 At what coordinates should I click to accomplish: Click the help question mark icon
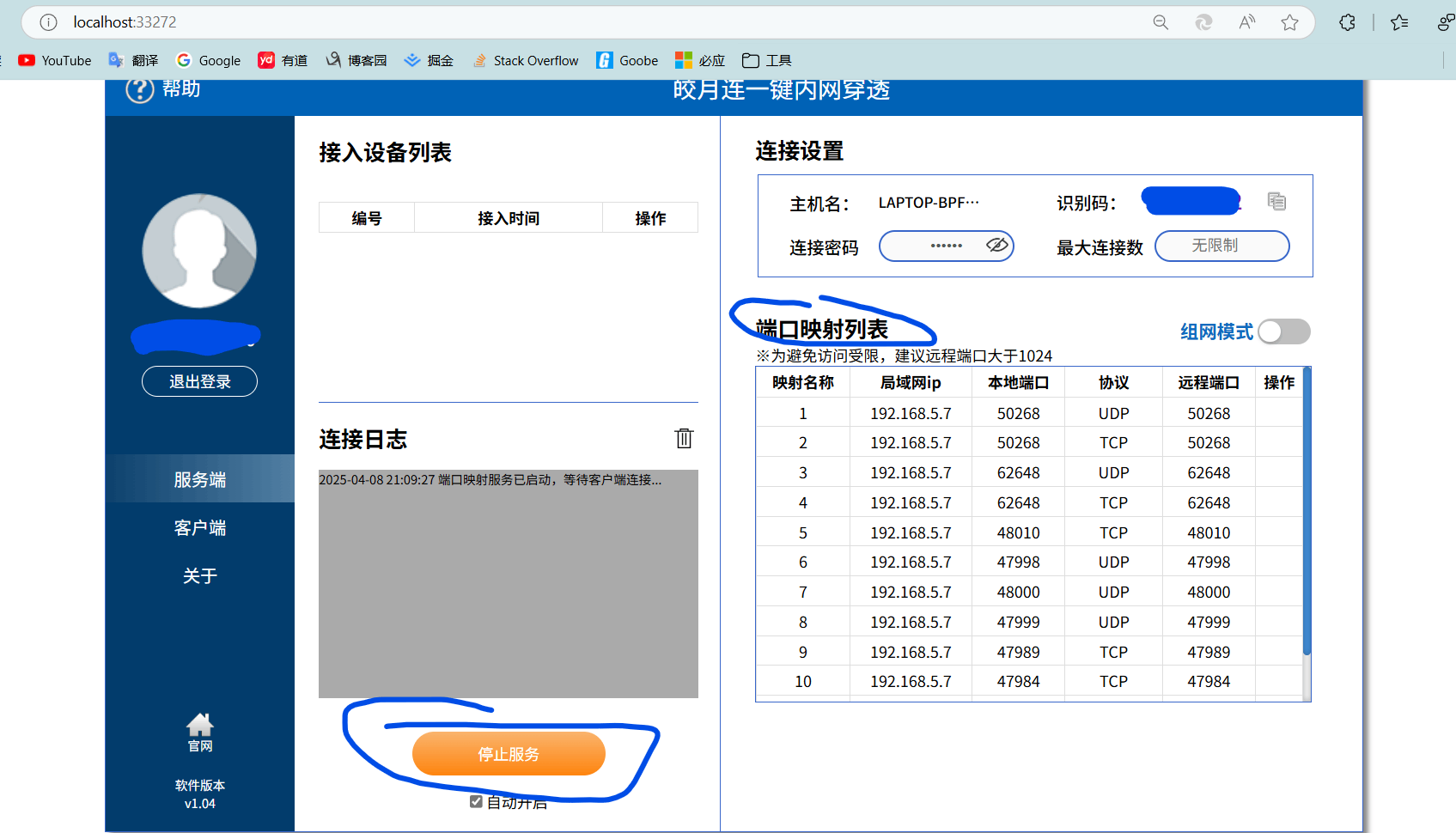pyautogui.click(x=139, y=89)
